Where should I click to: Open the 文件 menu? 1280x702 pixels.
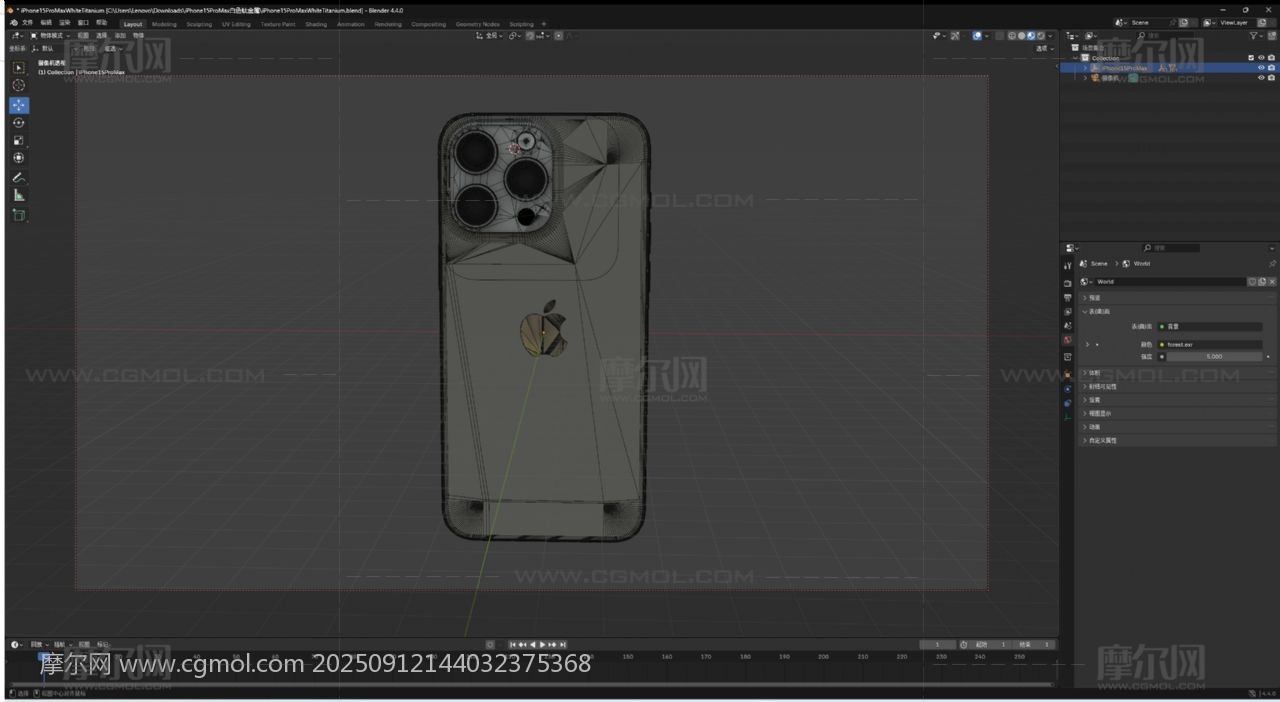(27, 22)
